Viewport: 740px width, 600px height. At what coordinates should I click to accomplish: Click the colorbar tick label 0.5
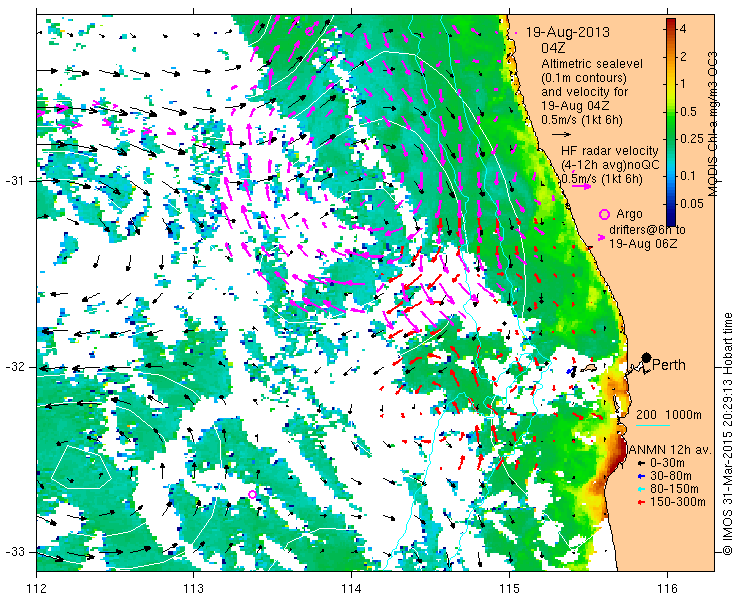(x=688, y=112)
